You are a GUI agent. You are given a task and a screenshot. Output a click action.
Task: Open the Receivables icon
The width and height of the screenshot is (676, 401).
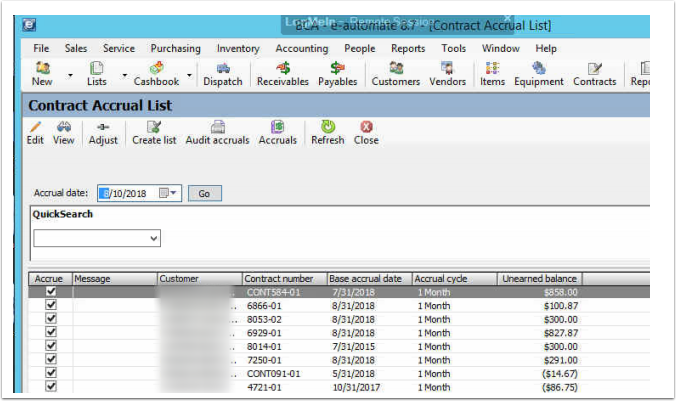pos(283,74)
